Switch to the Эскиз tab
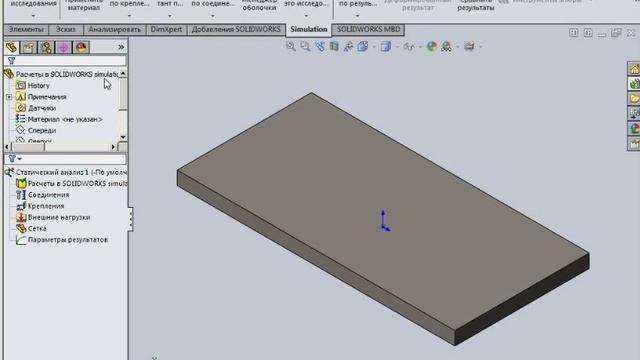Image resolution: width=640 pixels, height=360 pixels. tap(66, 29)
